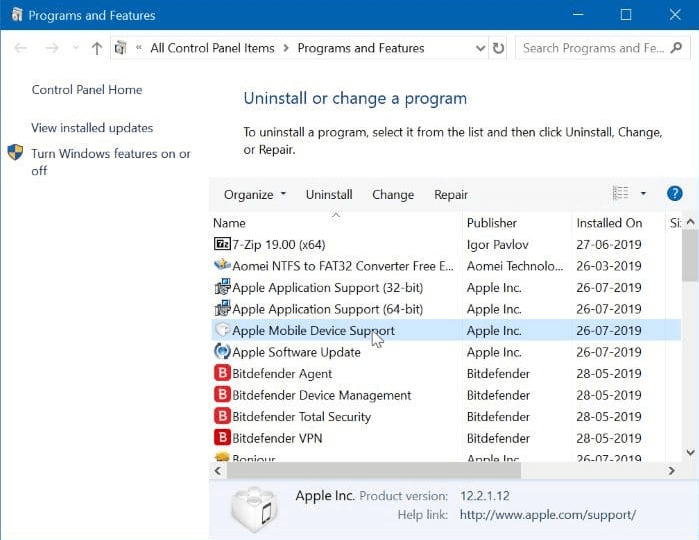Screen dimensions: 699x540
Task: Click the Bitdefender VPN icon
Action: coord(222,438)
